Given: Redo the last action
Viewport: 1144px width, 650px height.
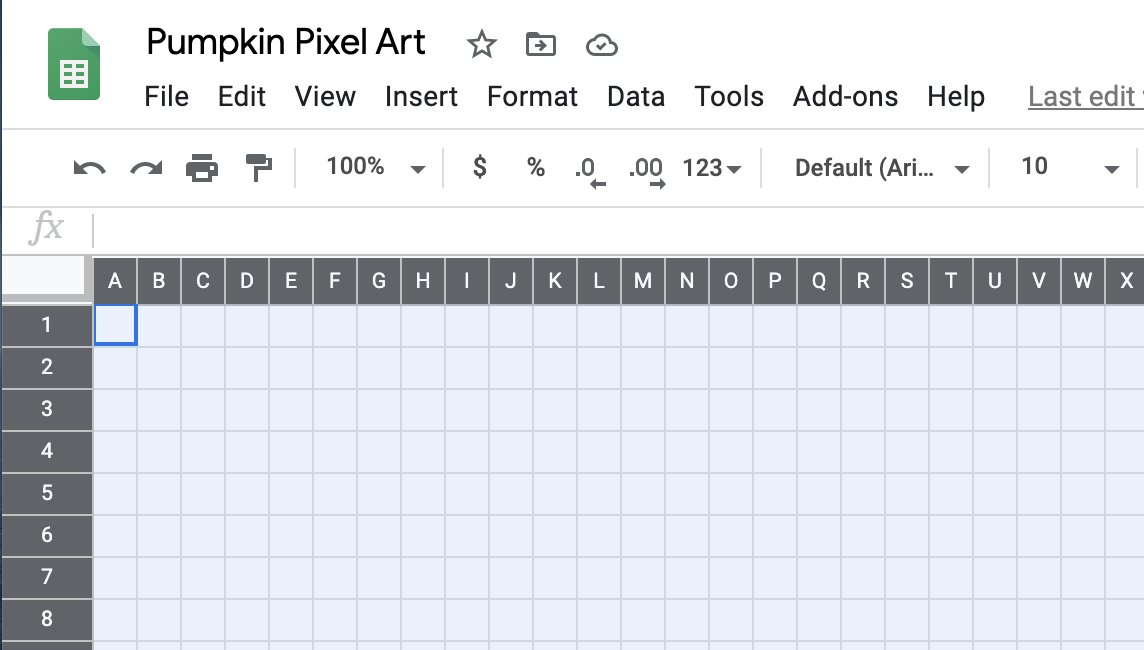Looking at the screenshot, I should click(146, 168).
